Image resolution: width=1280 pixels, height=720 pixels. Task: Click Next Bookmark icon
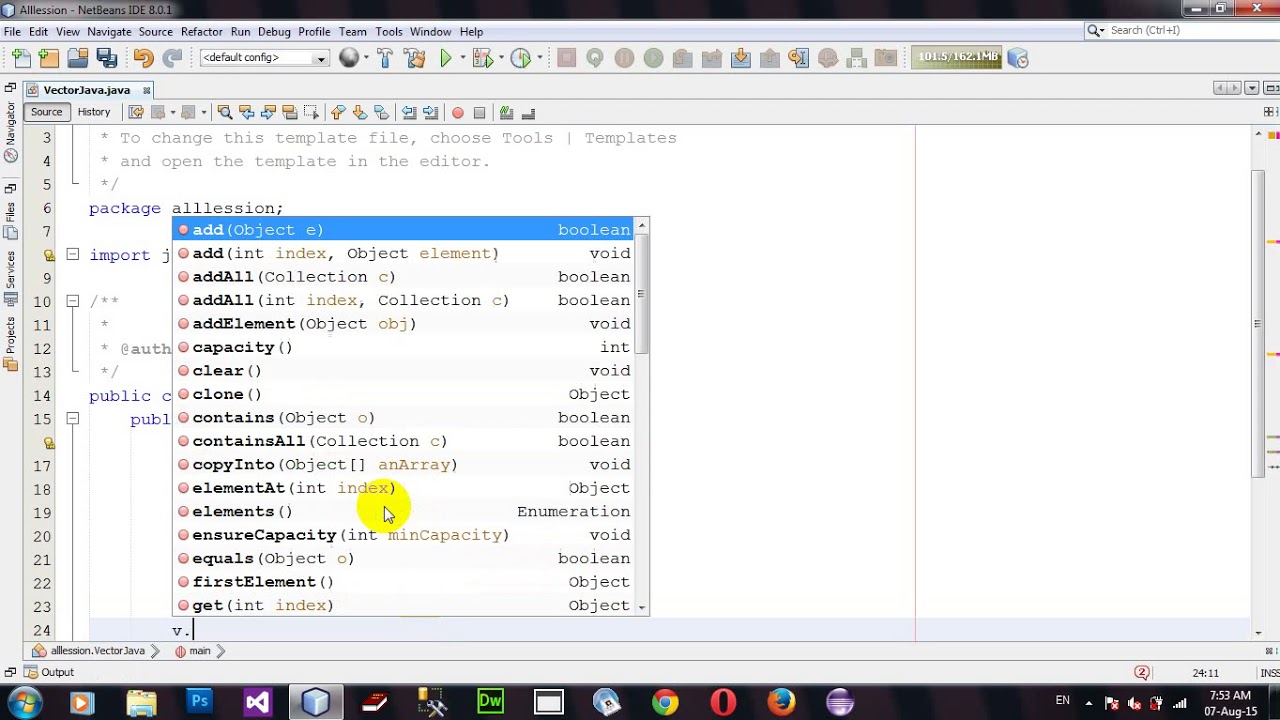pos(359,112)
